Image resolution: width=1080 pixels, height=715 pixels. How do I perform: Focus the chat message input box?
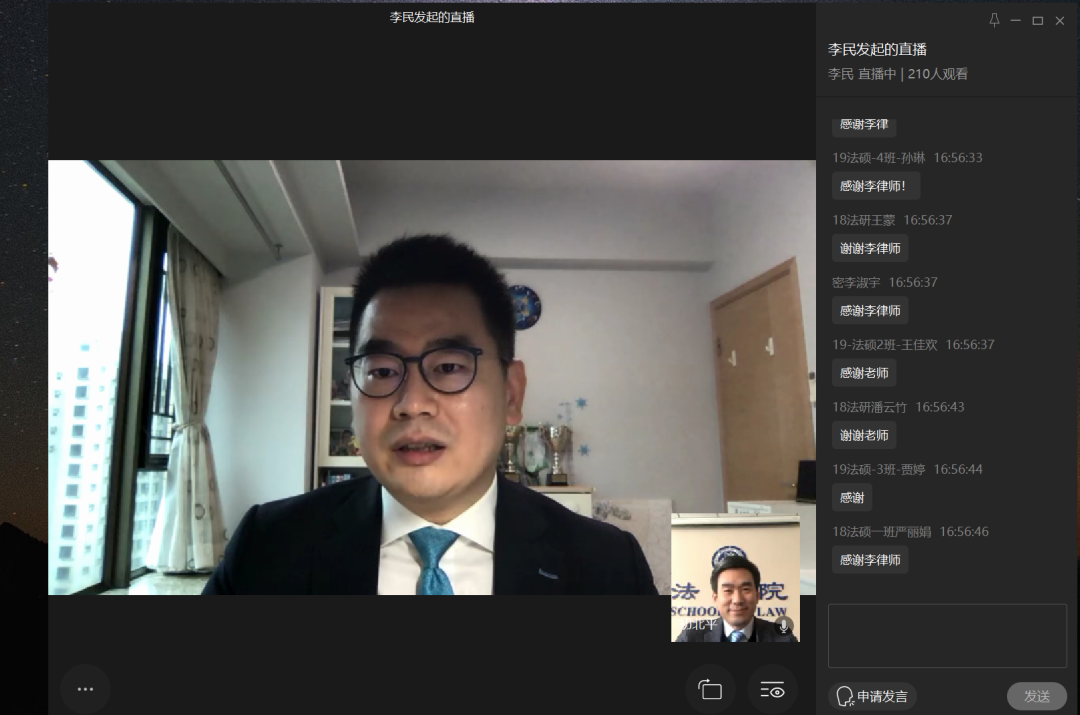[946, 635]
